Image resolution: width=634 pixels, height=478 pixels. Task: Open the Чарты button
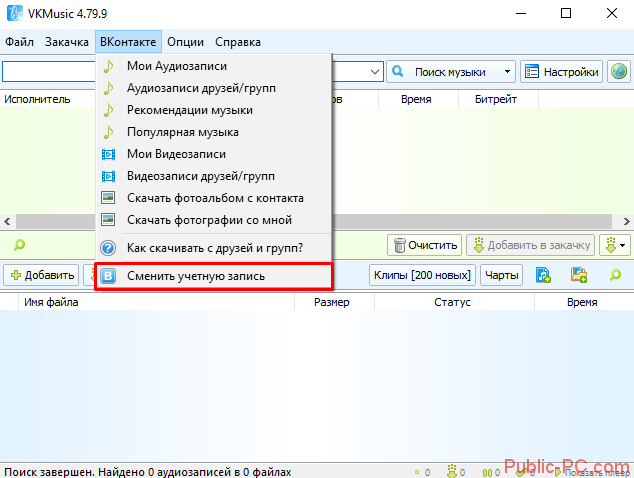click(x=501, y=275)
